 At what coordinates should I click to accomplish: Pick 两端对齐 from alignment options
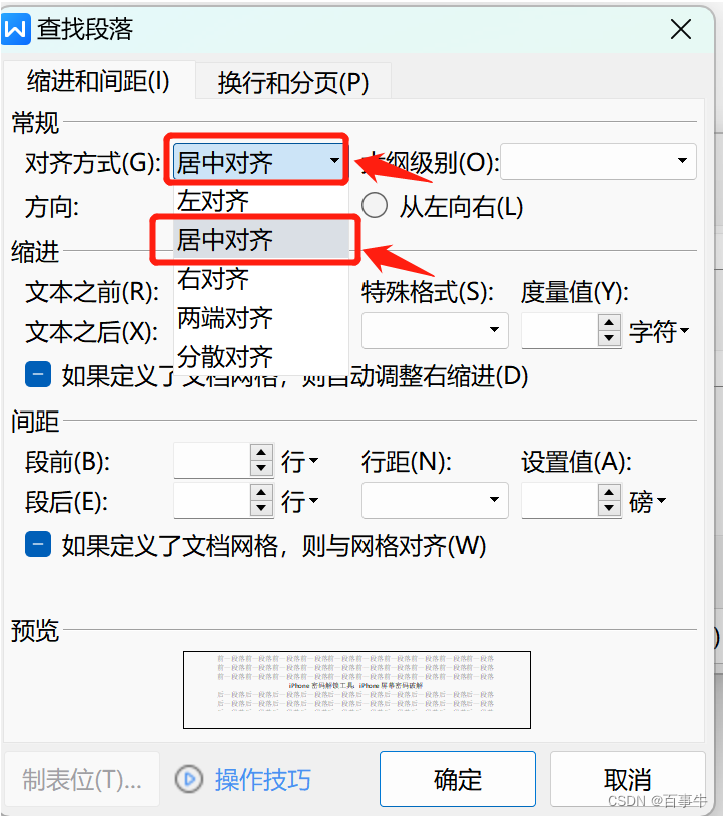point(260,318)
